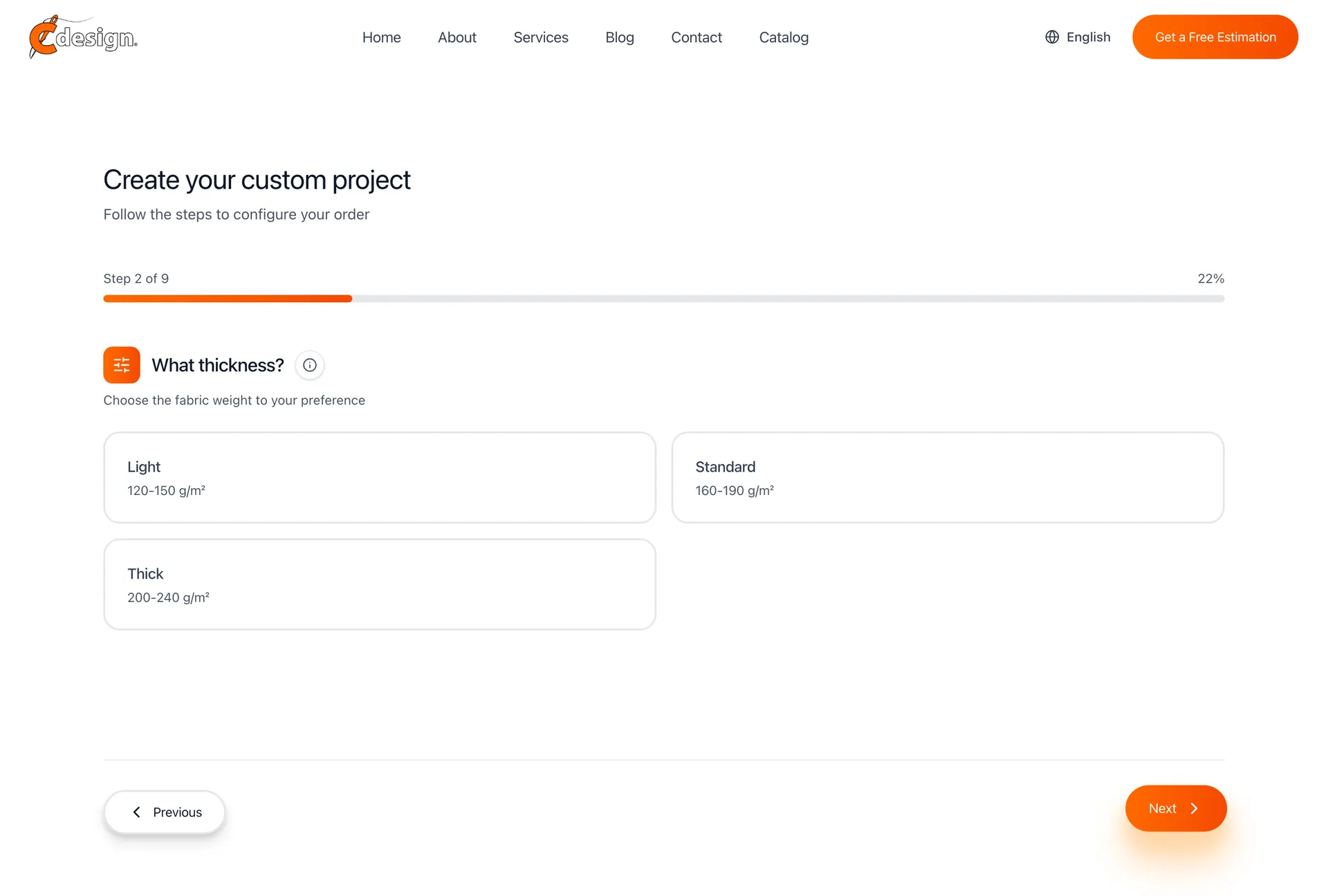Screen dimensions: 1328x896
Task: Open the Contact page
Action: pyautogui.click(x=697, y=37)
